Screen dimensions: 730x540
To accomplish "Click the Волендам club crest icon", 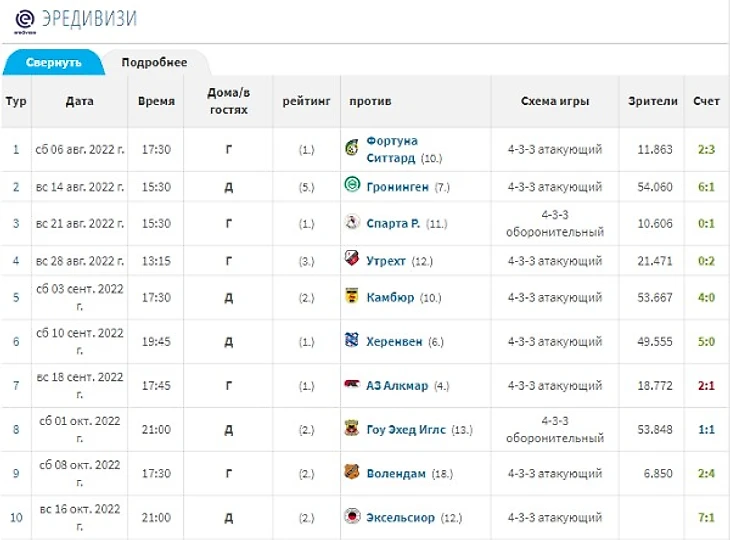I will 351,473.
